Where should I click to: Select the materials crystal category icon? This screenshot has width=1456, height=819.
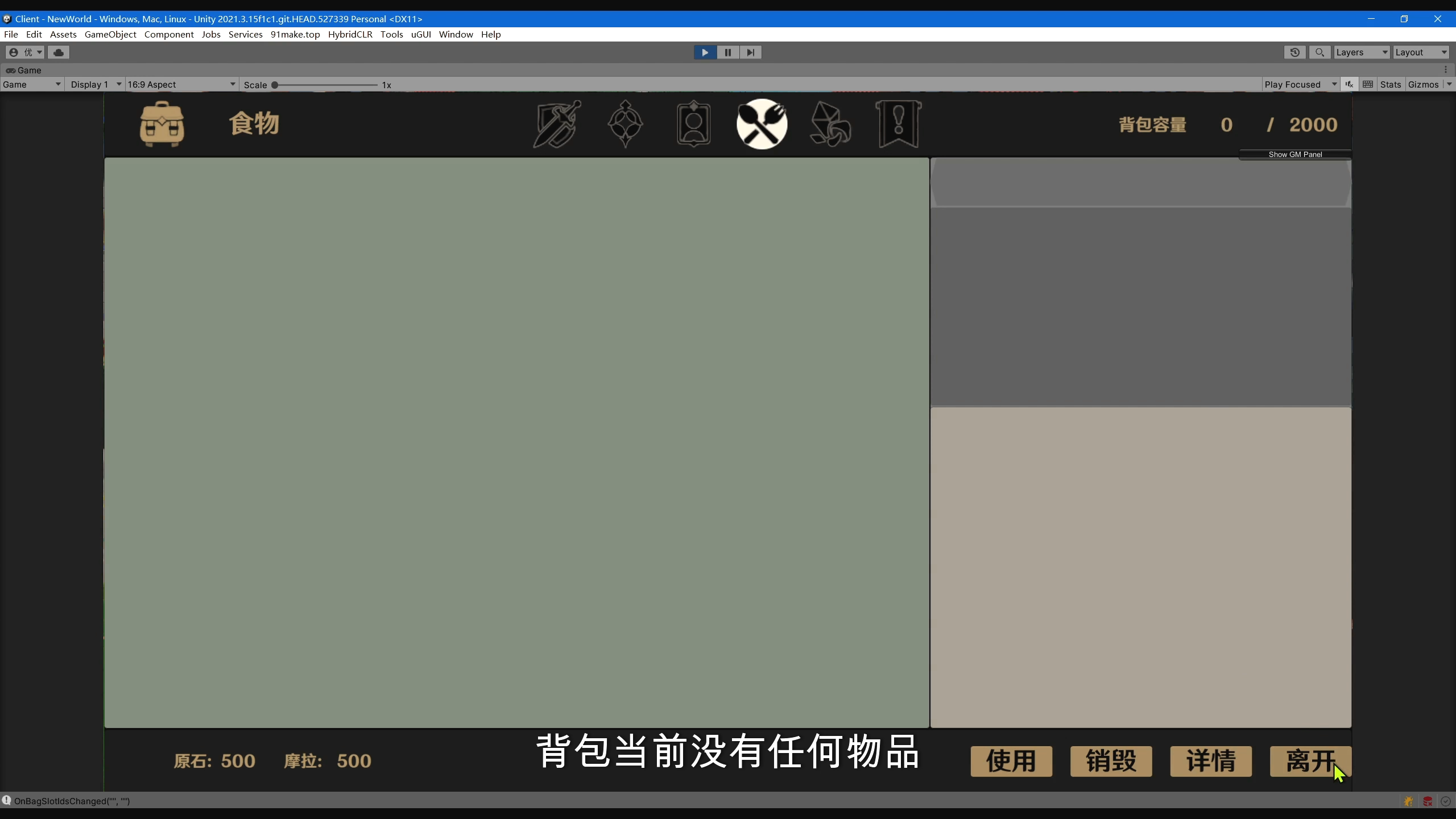pos(830,124)
